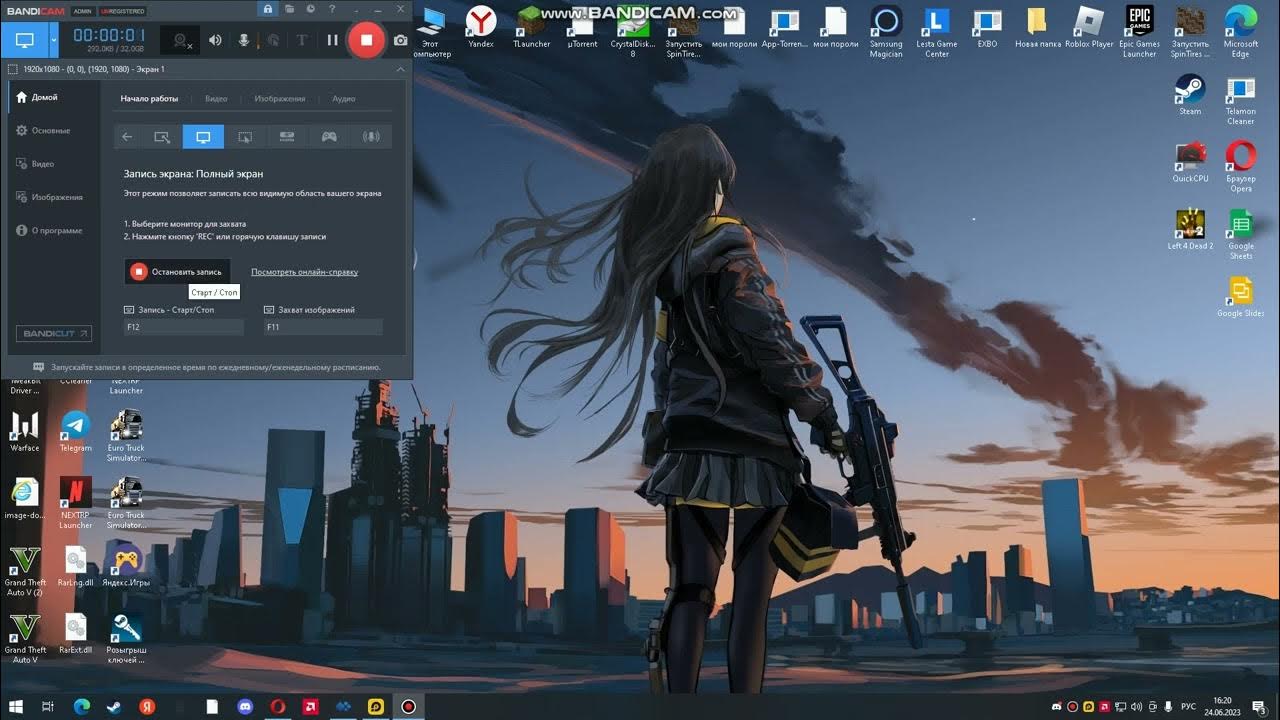This screenshot has height=720, width=1280.
Task: Switch to the Видео tab at top
Action: point(216,99)
